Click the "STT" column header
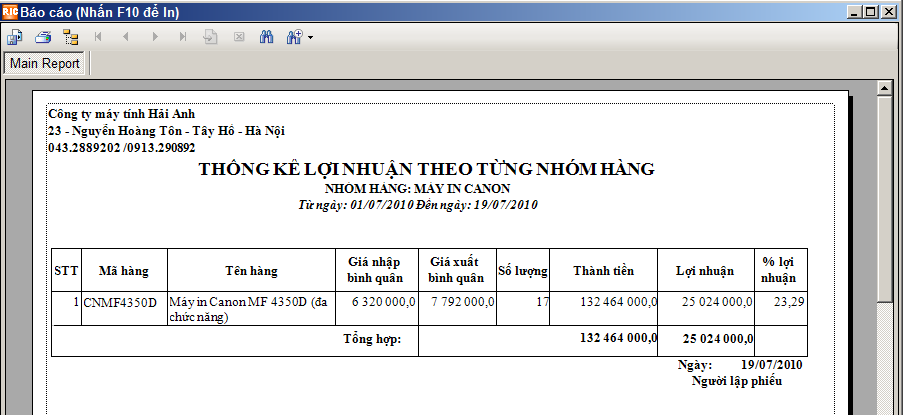 66,271
